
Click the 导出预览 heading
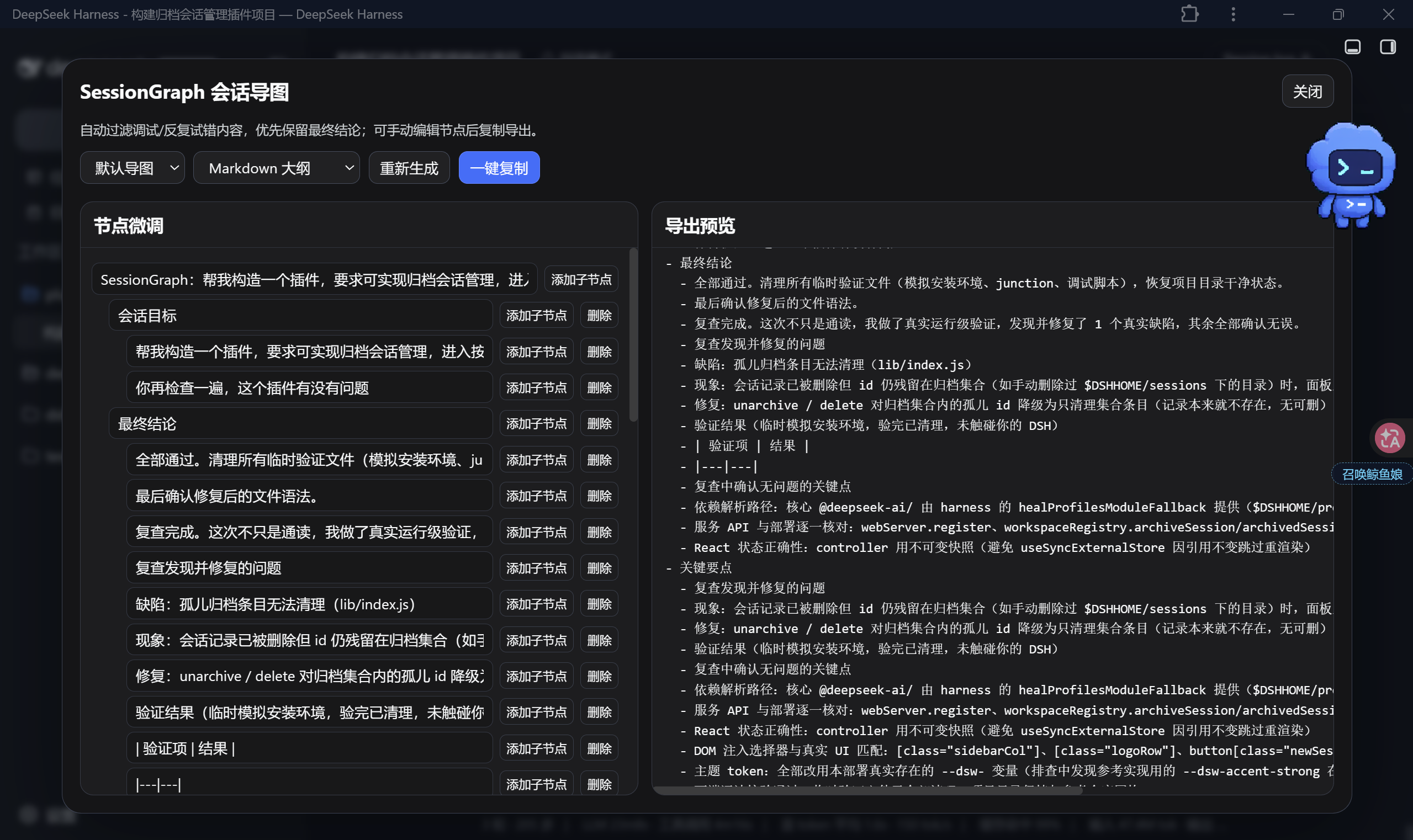[700, 225]
